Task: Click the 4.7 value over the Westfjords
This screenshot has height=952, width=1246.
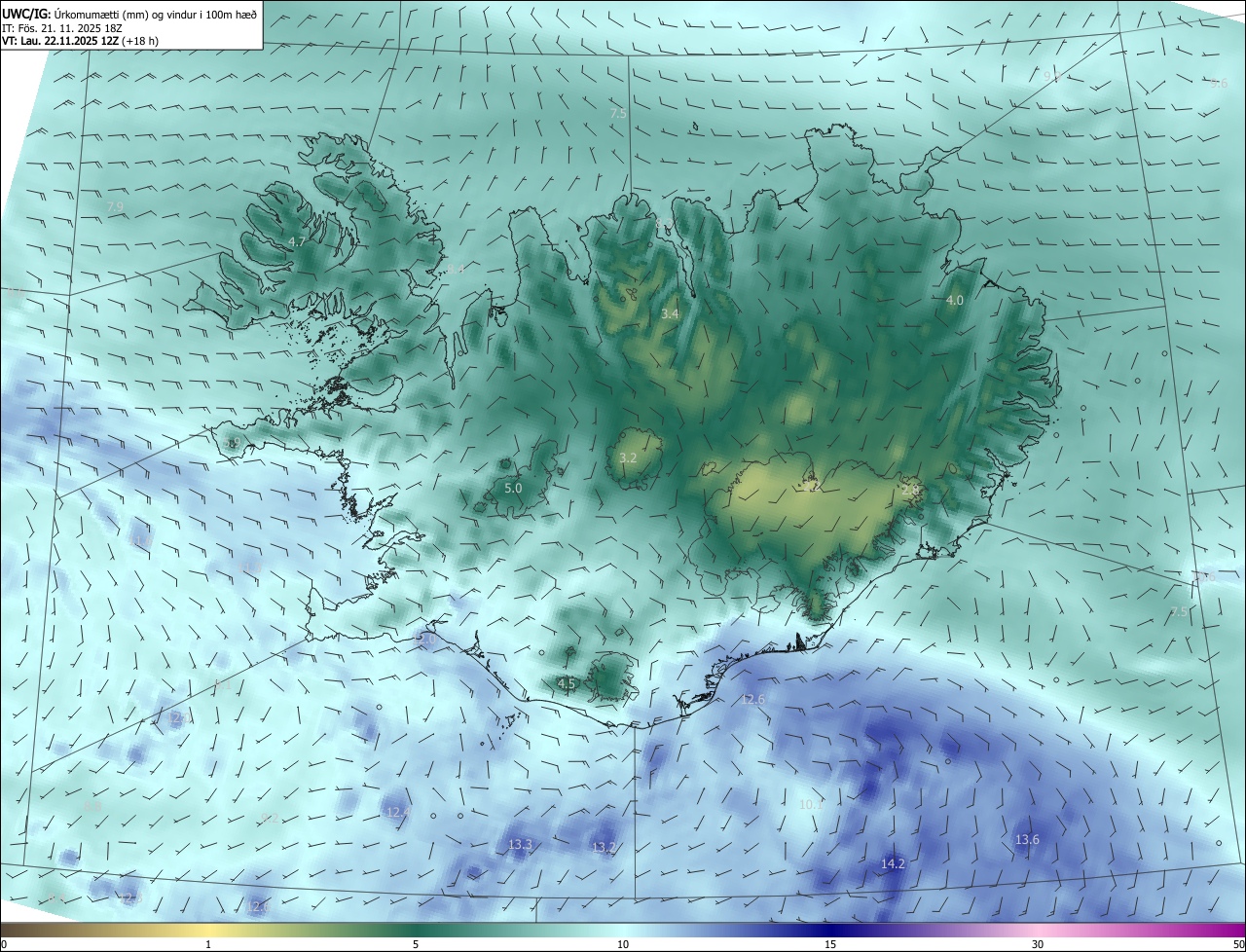Action: (x=298, y=241)
